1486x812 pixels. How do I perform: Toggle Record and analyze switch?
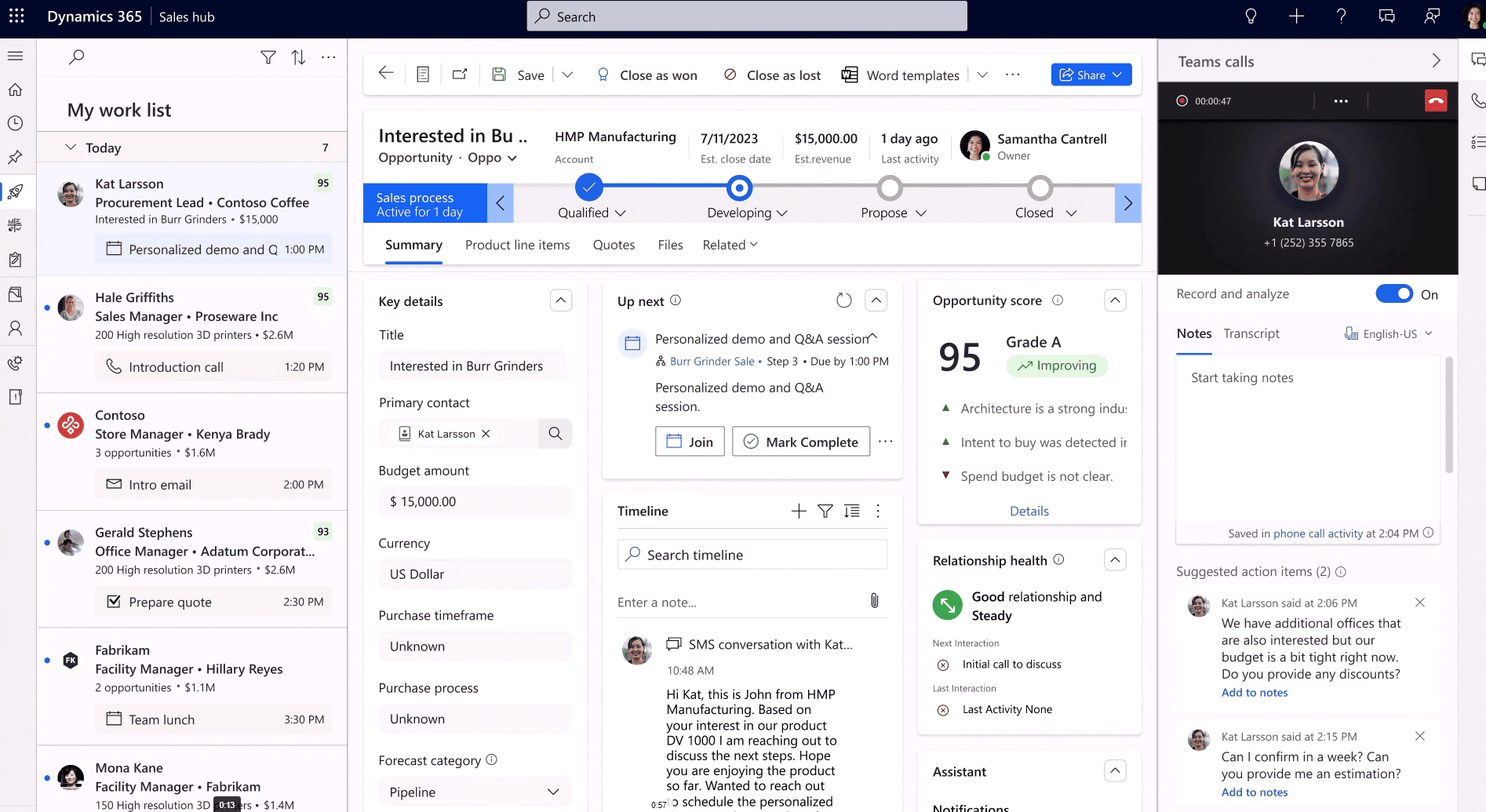point(1394,293)
